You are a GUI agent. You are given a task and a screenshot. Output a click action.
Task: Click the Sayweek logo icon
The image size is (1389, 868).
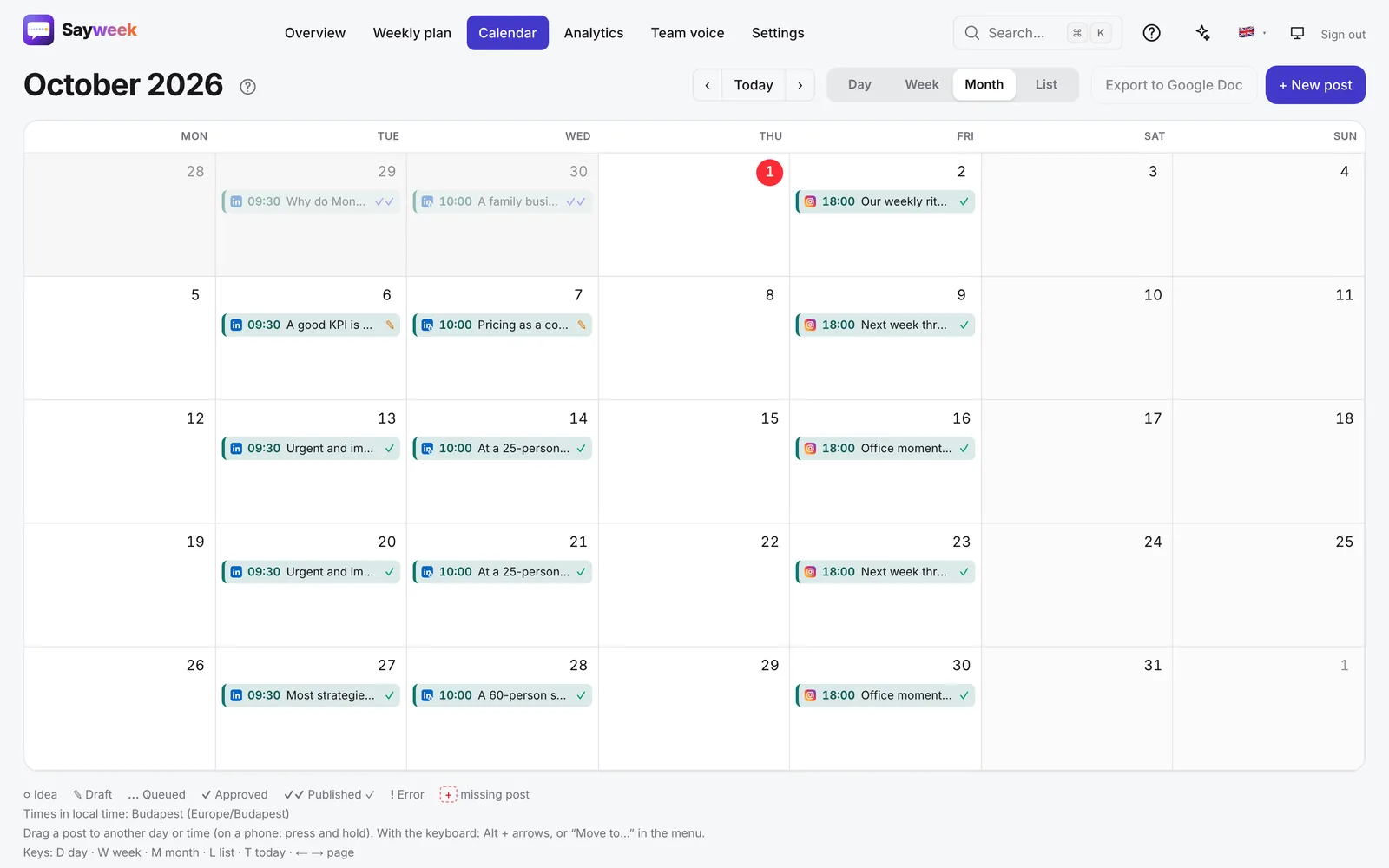tap(38, 30)
